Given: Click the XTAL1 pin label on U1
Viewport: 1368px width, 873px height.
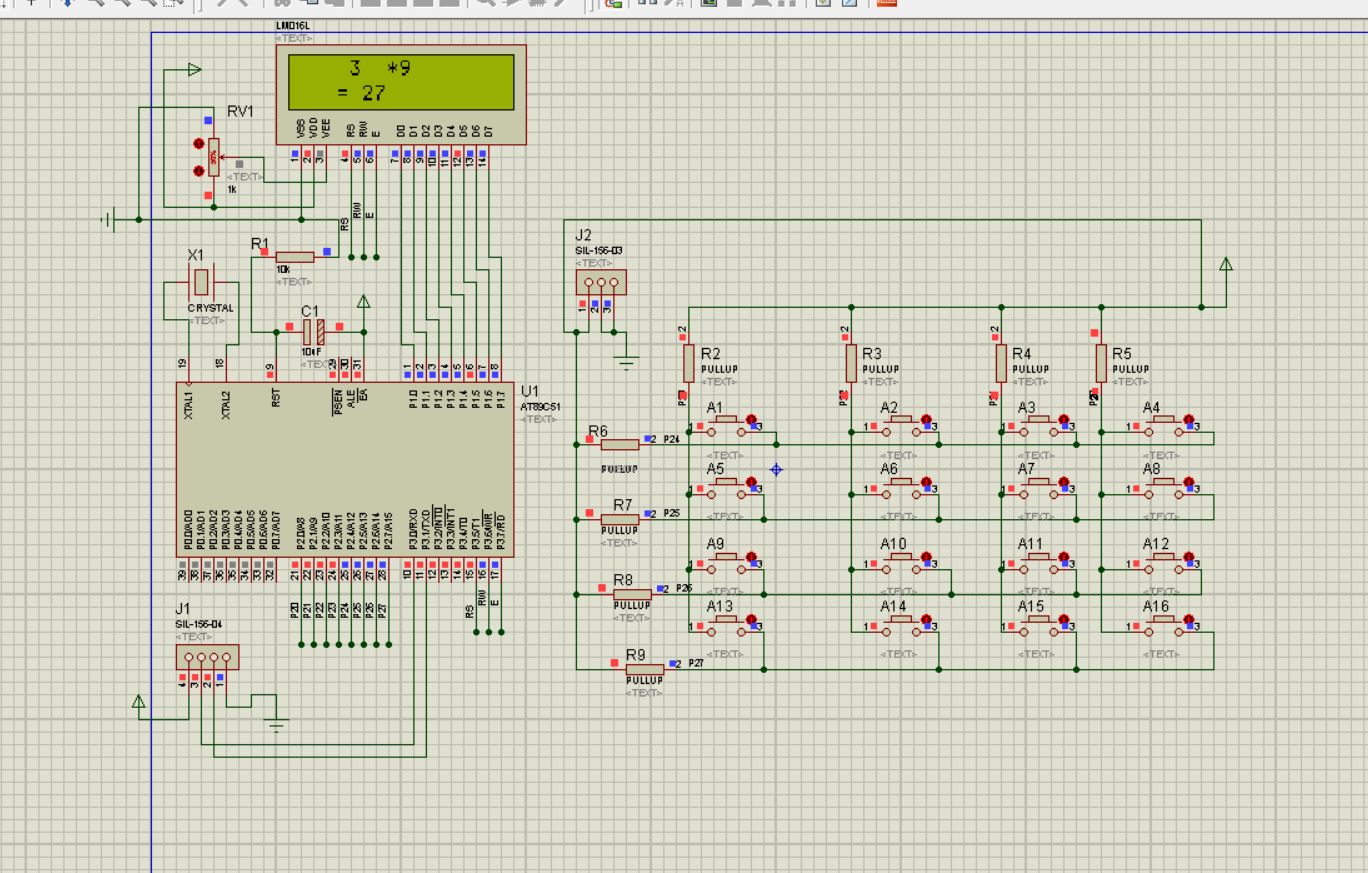Looking at the screenshot, I should pos(187,405).
